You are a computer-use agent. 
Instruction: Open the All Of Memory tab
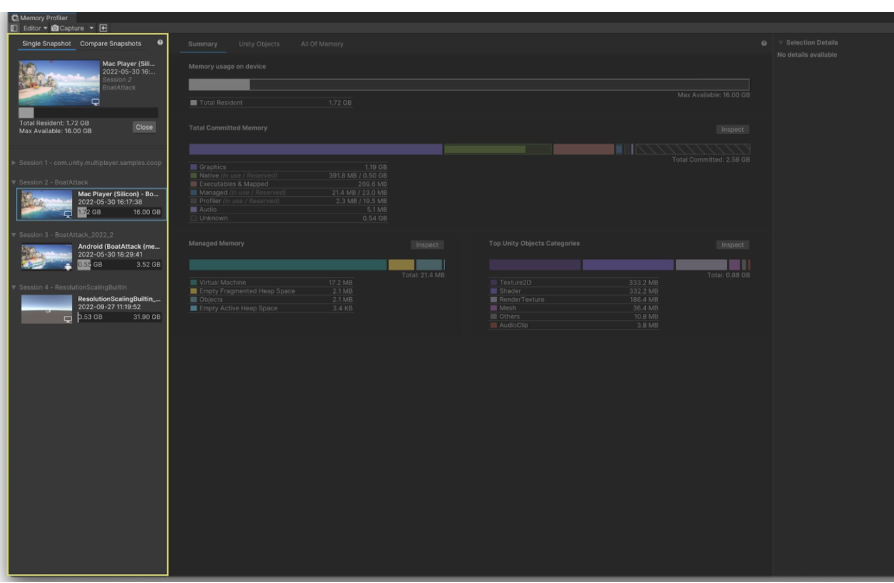322,44
